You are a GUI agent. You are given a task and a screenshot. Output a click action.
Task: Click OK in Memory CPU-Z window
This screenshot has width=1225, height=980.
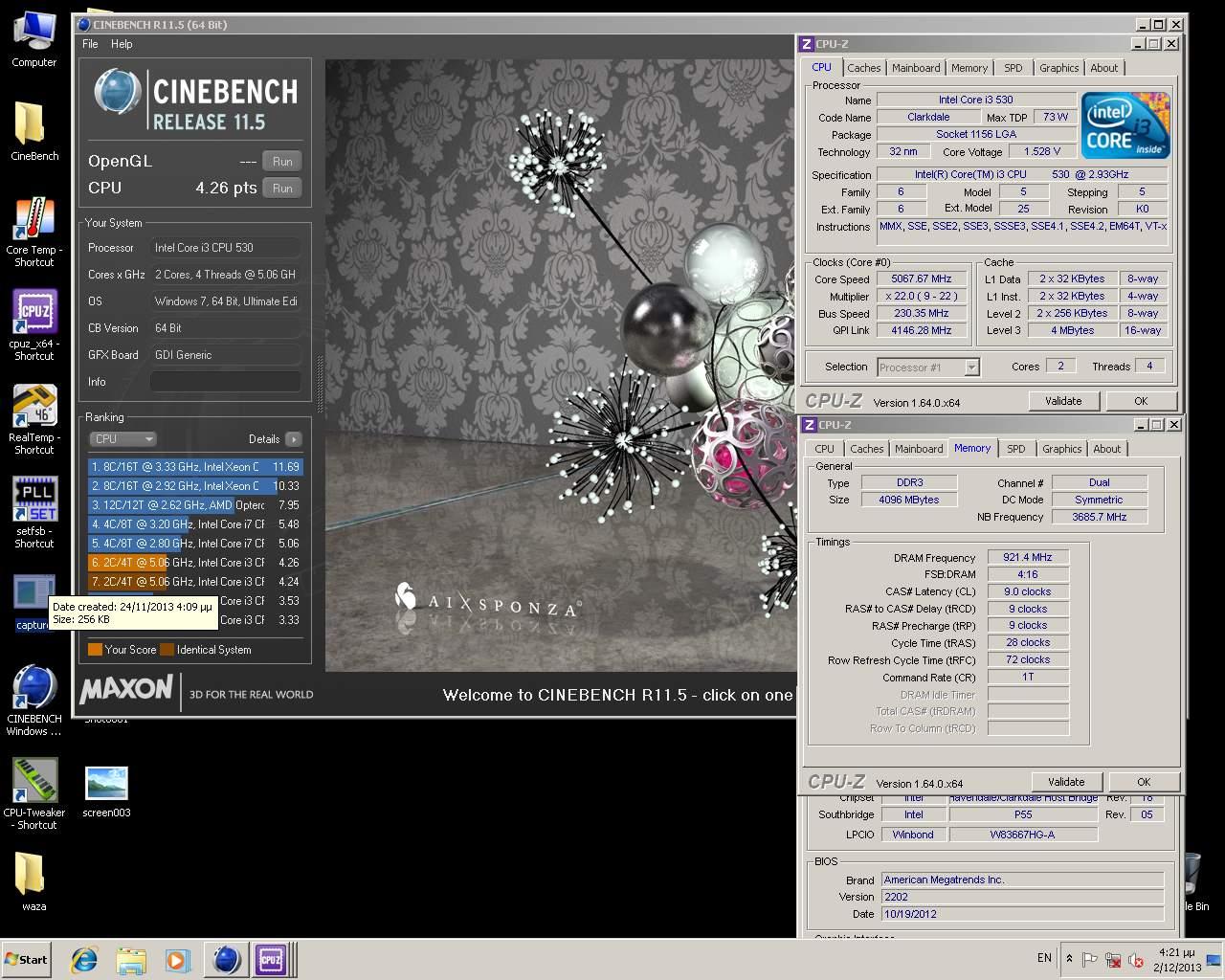coord(1144,782)
